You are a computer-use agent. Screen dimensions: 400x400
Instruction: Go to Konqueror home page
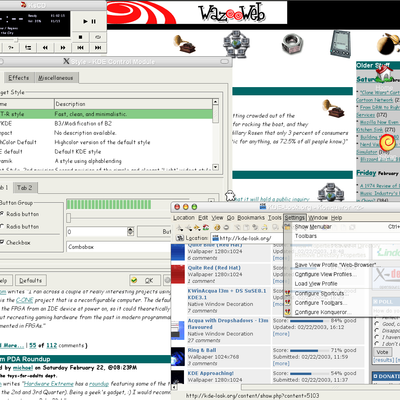pos(206,228)
